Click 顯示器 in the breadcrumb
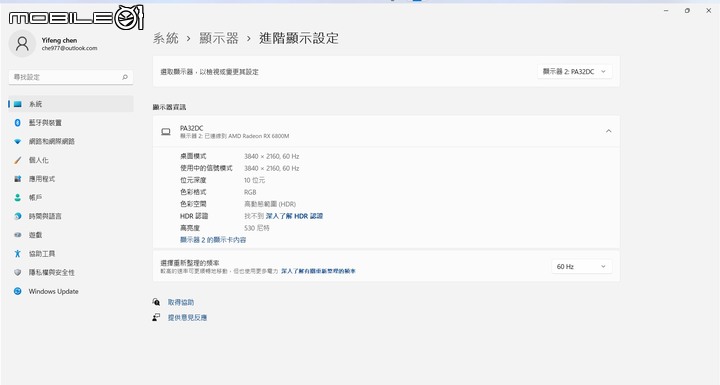 coord(219,38)
